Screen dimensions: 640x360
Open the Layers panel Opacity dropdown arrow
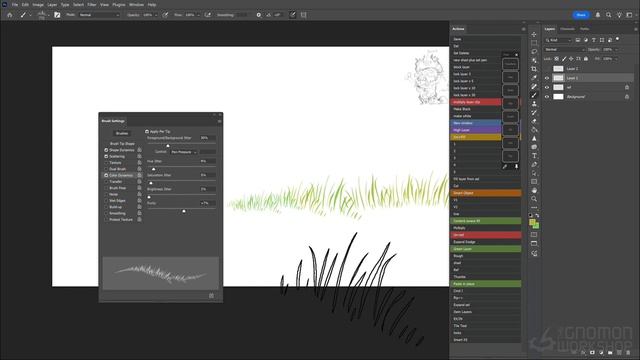pyautogui.click(x=617, y=49)
